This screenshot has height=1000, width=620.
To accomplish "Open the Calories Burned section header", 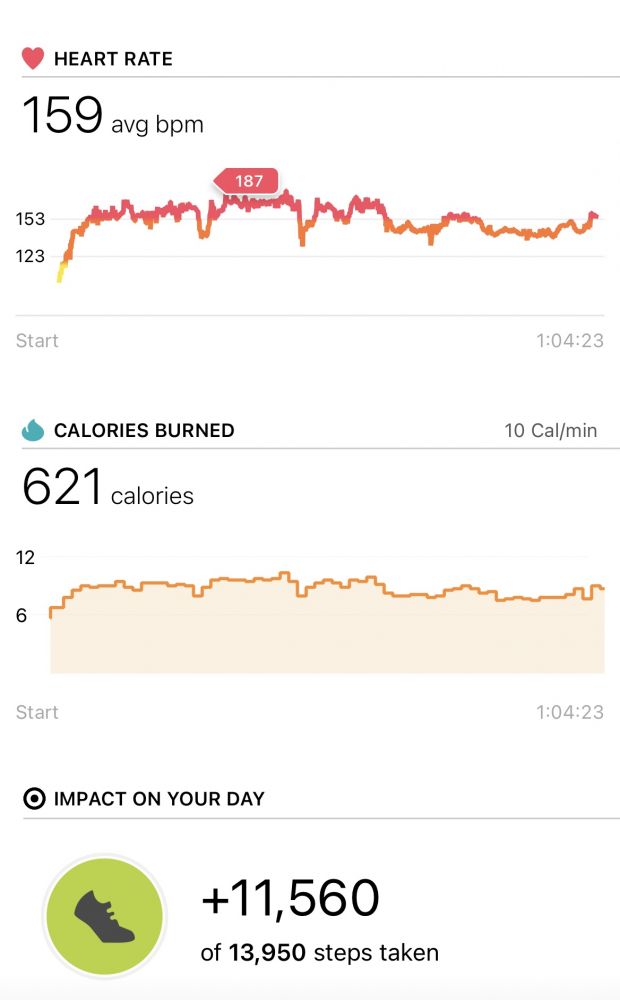I will 144,431.
